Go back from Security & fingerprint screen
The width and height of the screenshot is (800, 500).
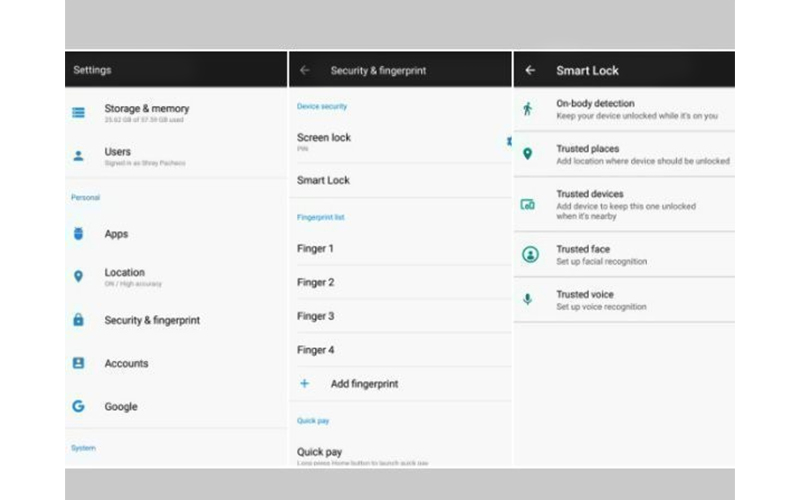[305, 70]
